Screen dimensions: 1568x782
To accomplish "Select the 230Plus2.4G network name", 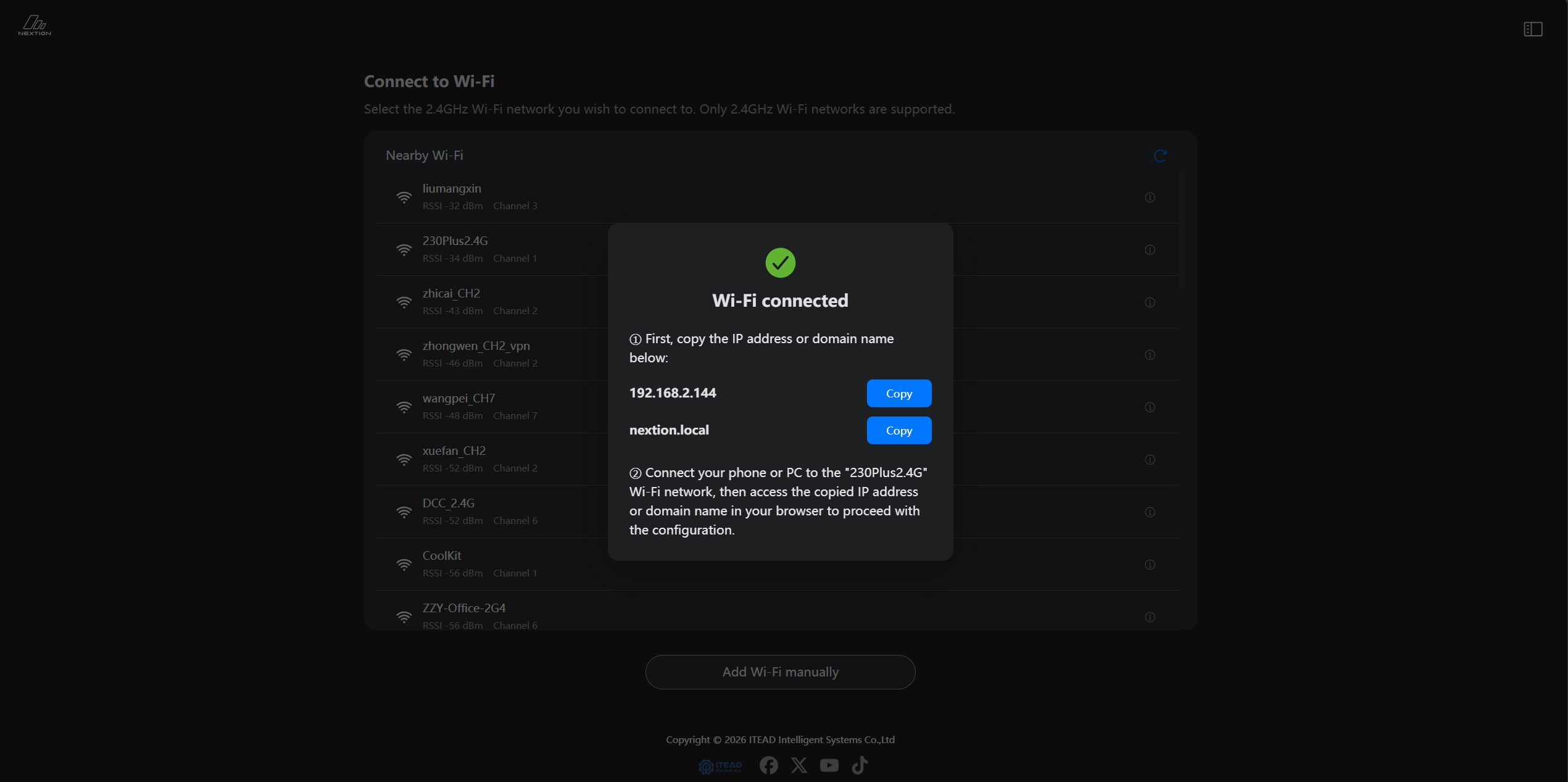I will (x=455, y=241).
